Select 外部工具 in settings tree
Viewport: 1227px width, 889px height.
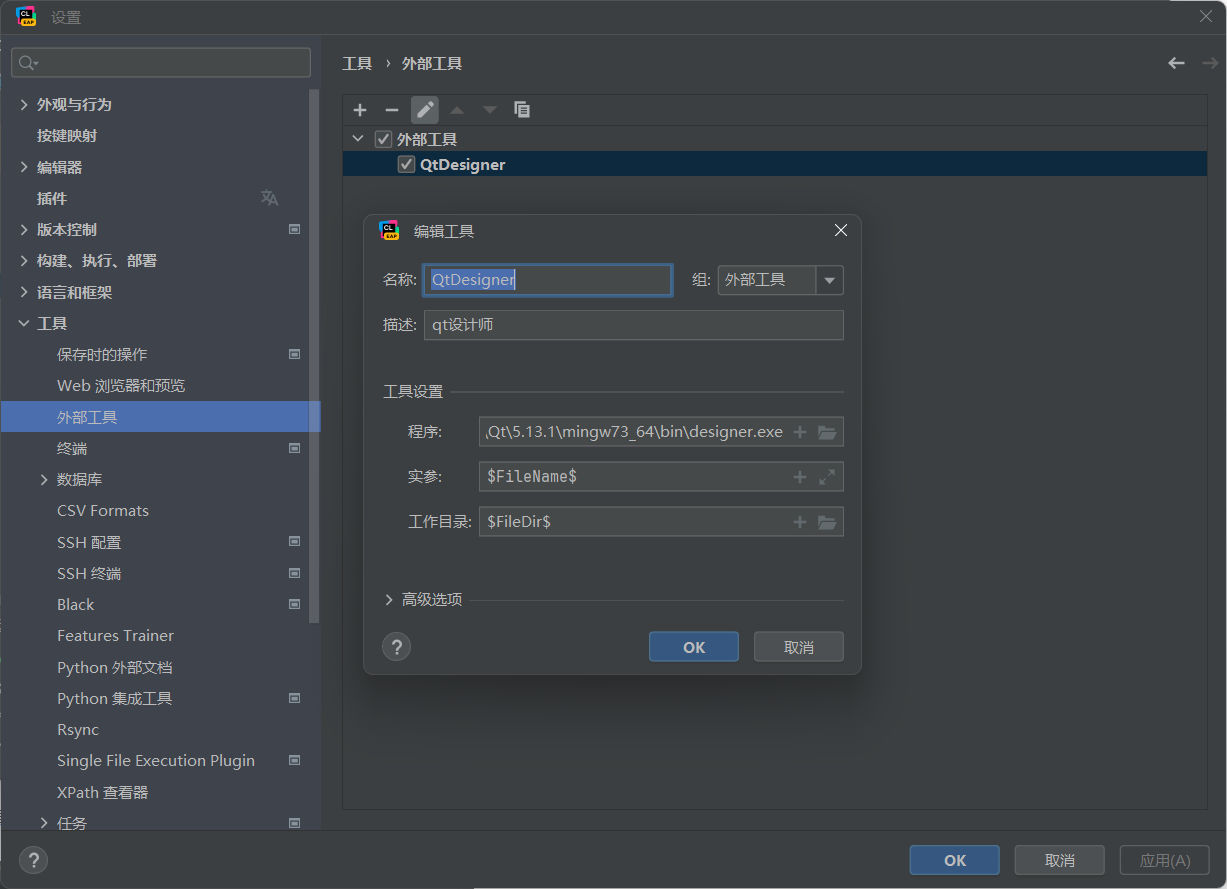[160, 417]
